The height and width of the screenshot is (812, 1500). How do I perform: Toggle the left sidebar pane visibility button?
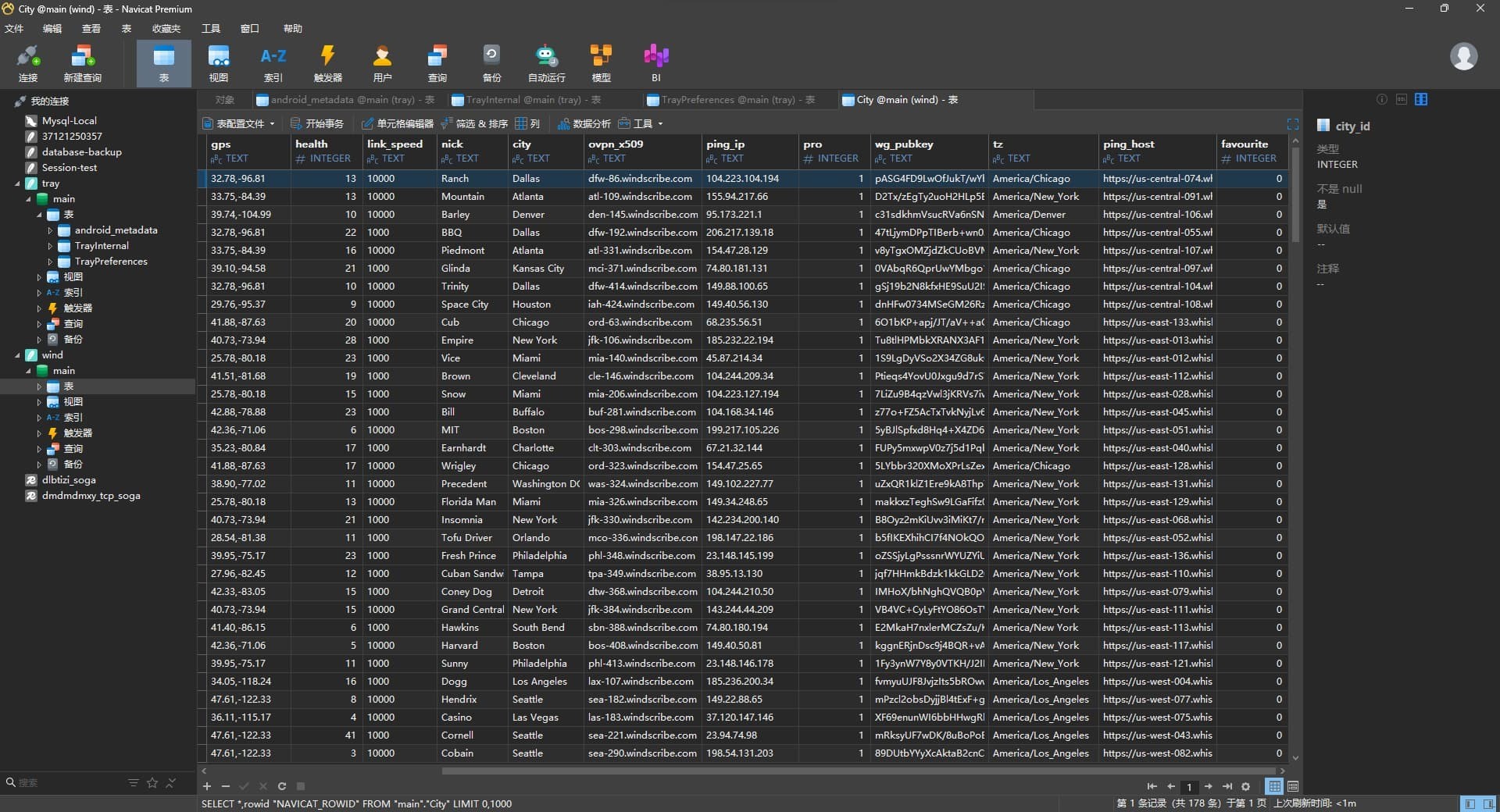pos(1470,803)
